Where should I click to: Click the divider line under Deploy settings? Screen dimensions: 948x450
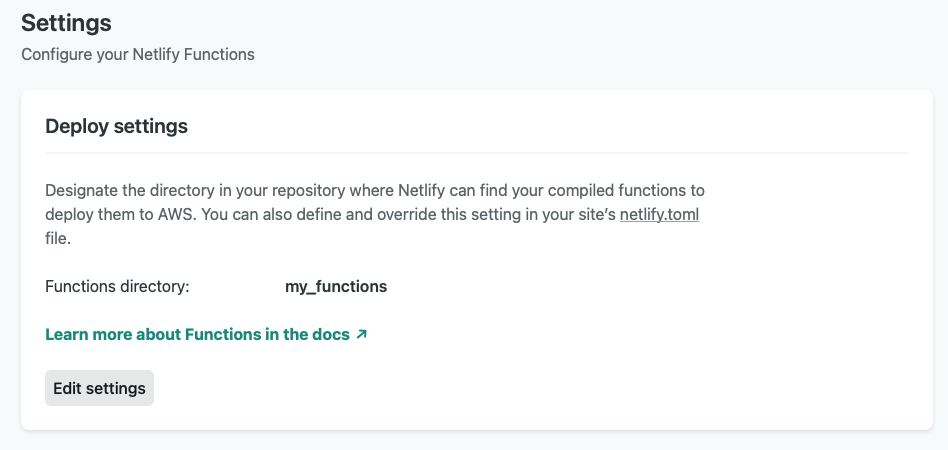477,153
